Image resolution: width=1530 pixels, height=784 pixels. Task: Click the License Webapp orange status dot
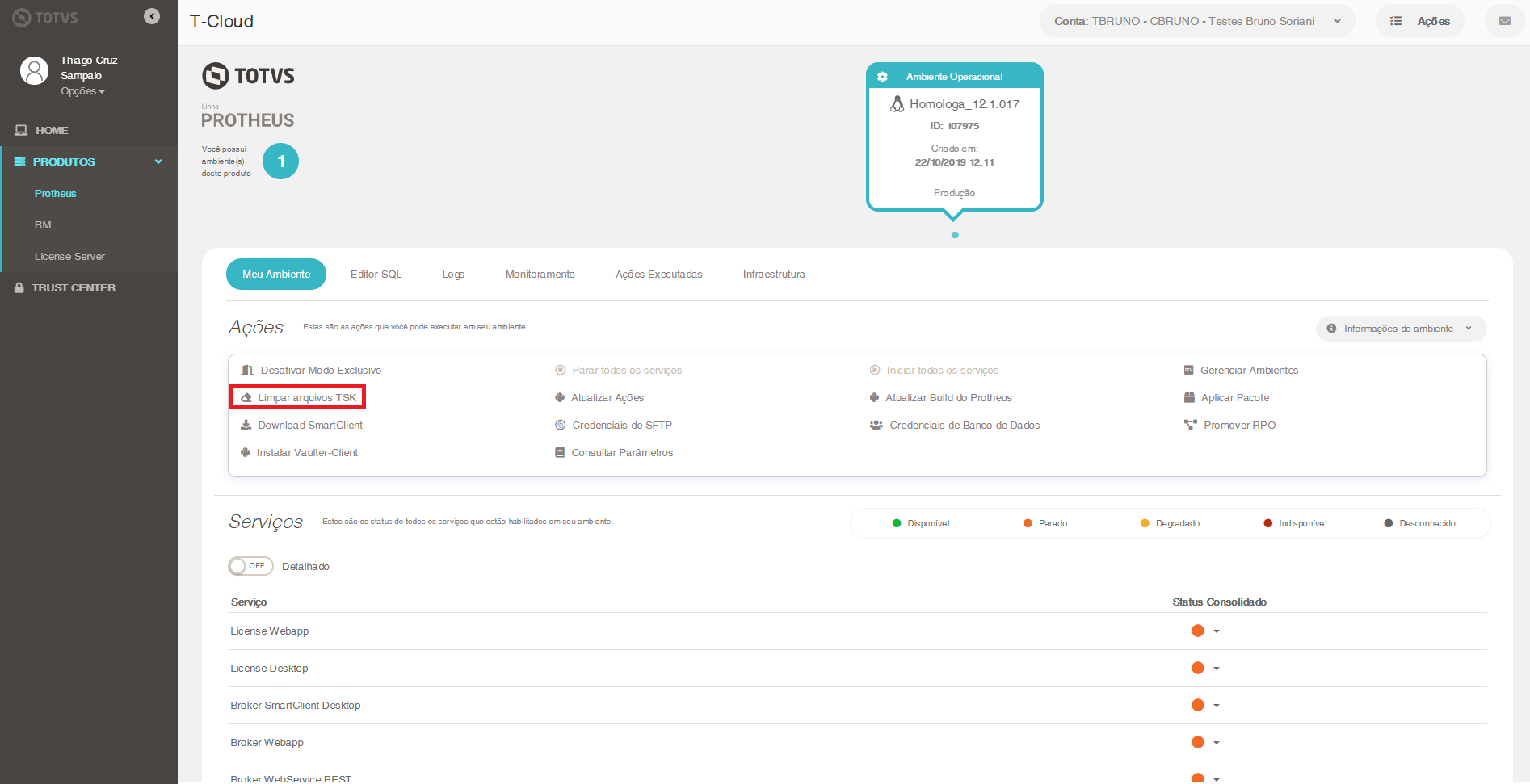1197,631
